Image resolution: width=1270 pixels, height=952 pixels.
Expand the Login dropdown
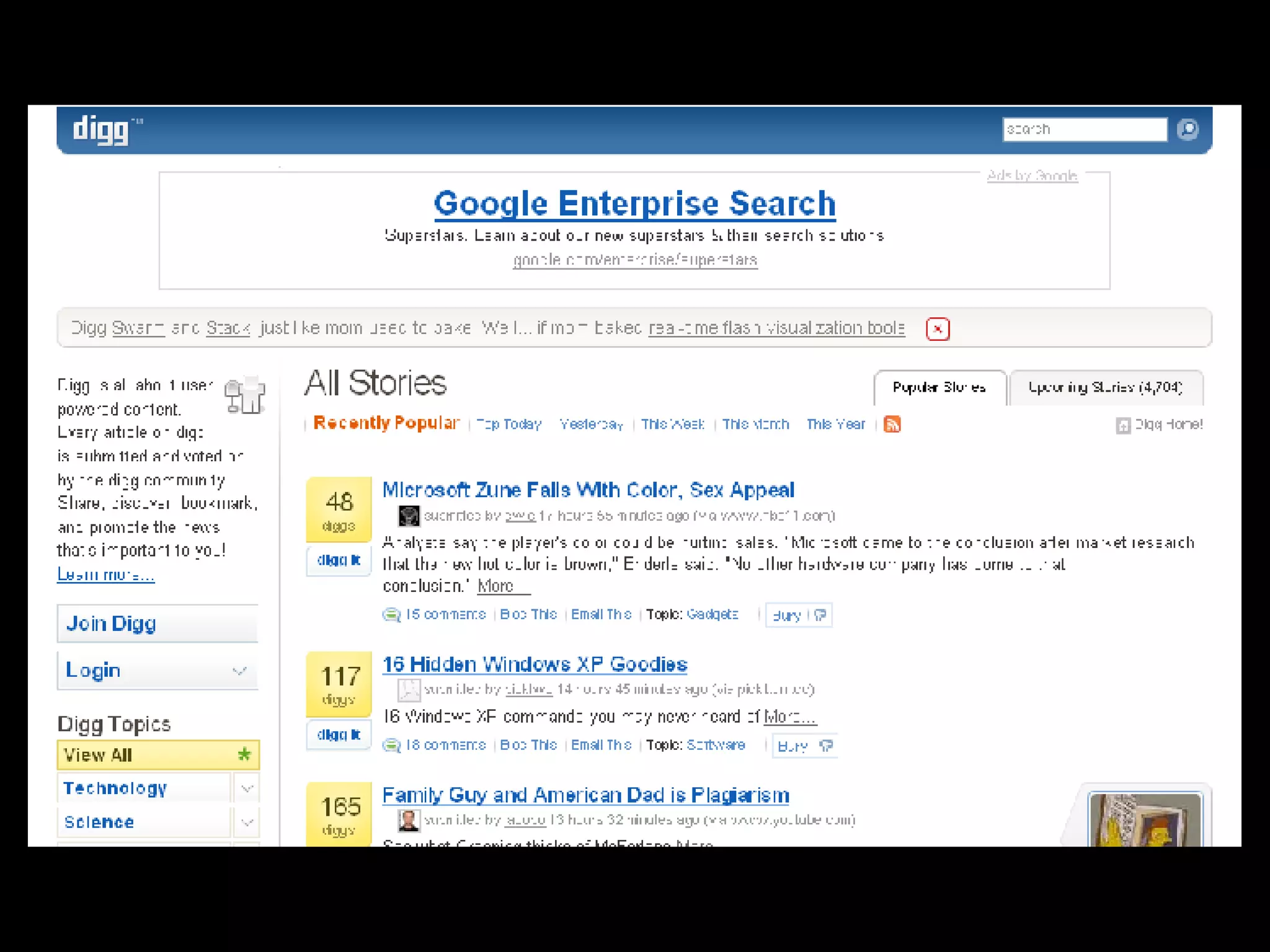(x=239, y=671)
